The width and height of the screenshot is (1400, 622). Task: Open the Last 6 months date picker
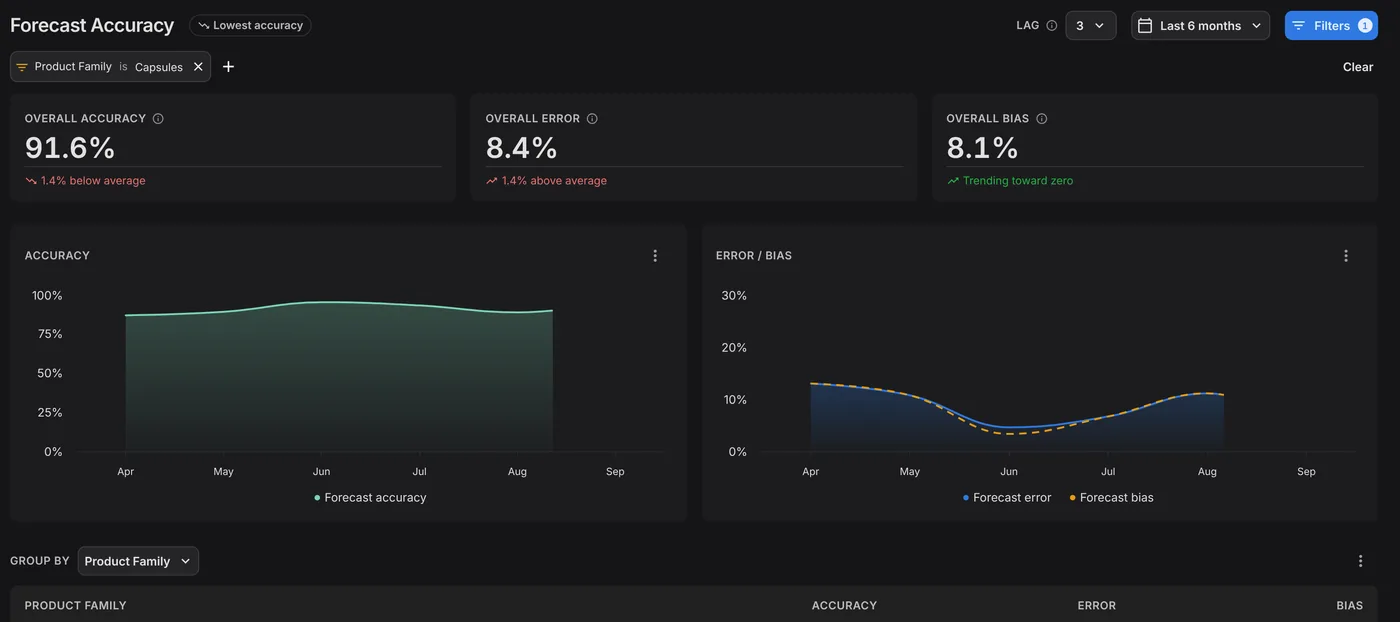click(x=1200, y=26)
